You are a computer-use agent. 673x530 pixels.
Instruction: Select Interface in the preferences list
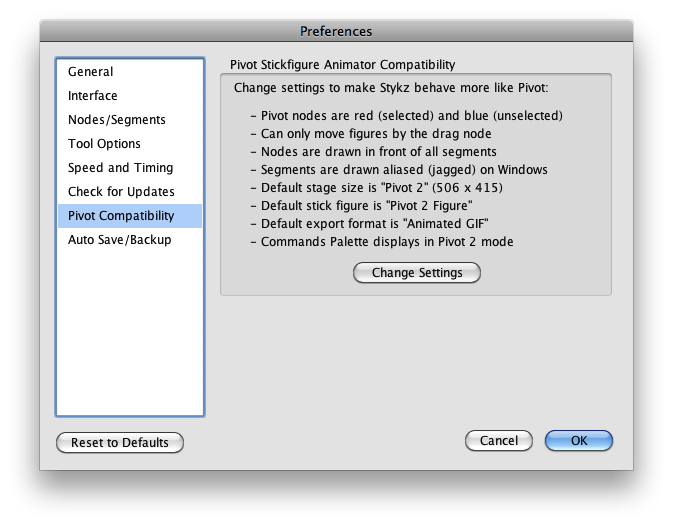[130, 96]
